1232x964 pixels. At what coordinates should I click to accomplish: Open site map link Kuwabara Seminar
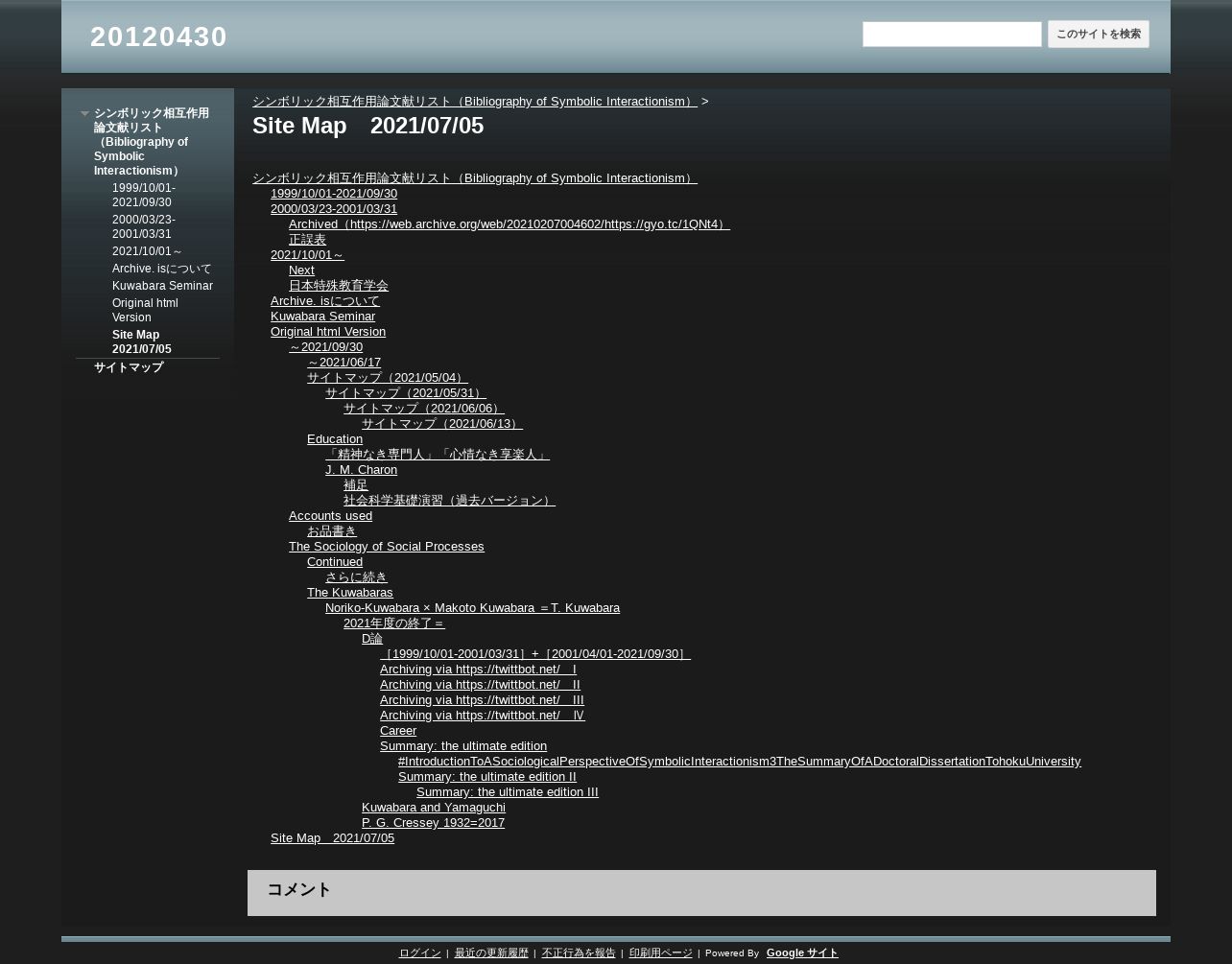322,316
